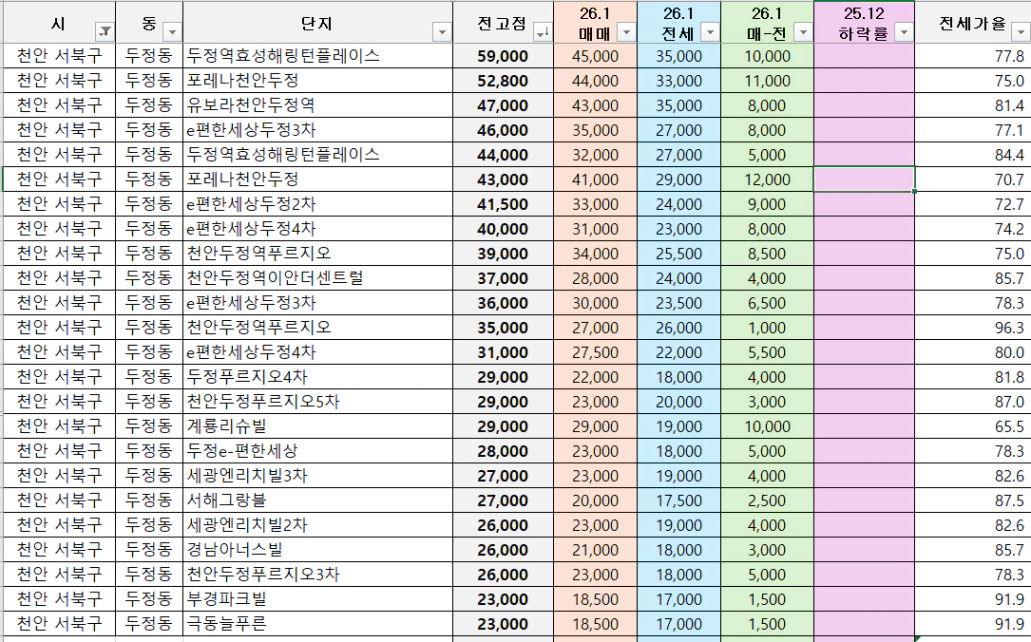Image resolution: width=1031 pixels, height=642 pixels.
Task: Select the 37,000 value in 전고점 column
Action: 503,278
